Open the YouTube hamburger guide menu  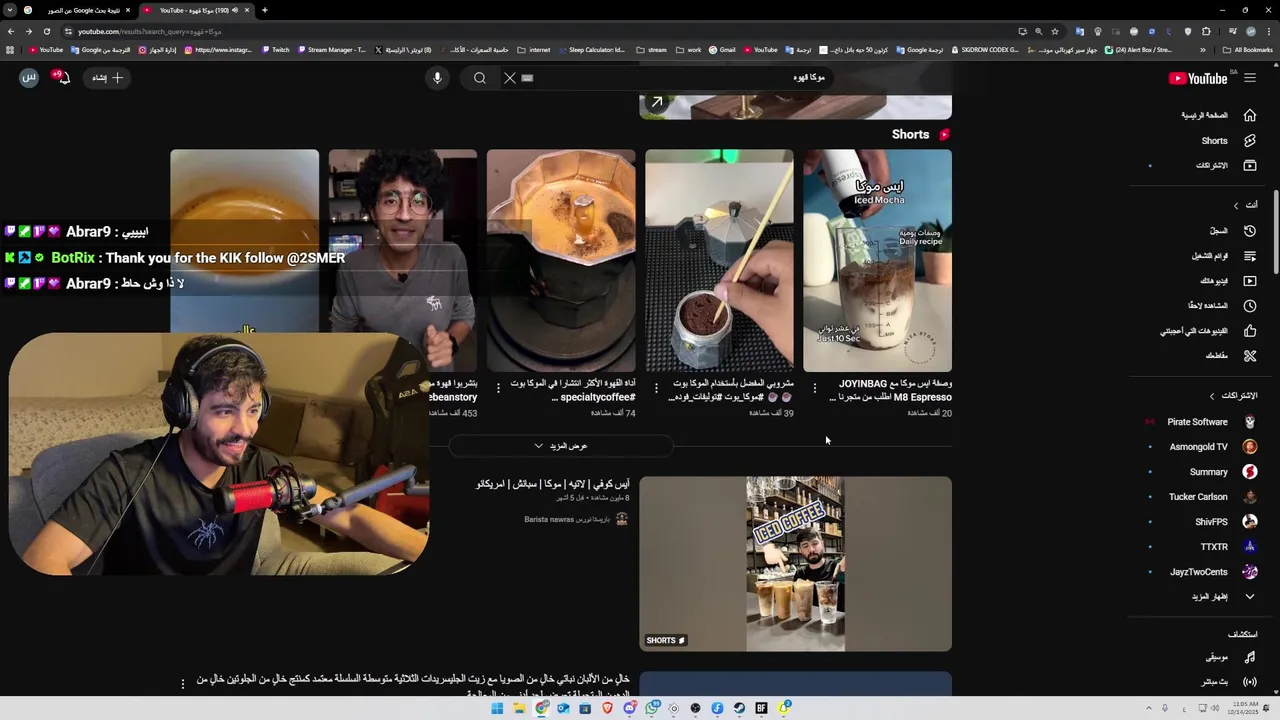coord(1249,78)
